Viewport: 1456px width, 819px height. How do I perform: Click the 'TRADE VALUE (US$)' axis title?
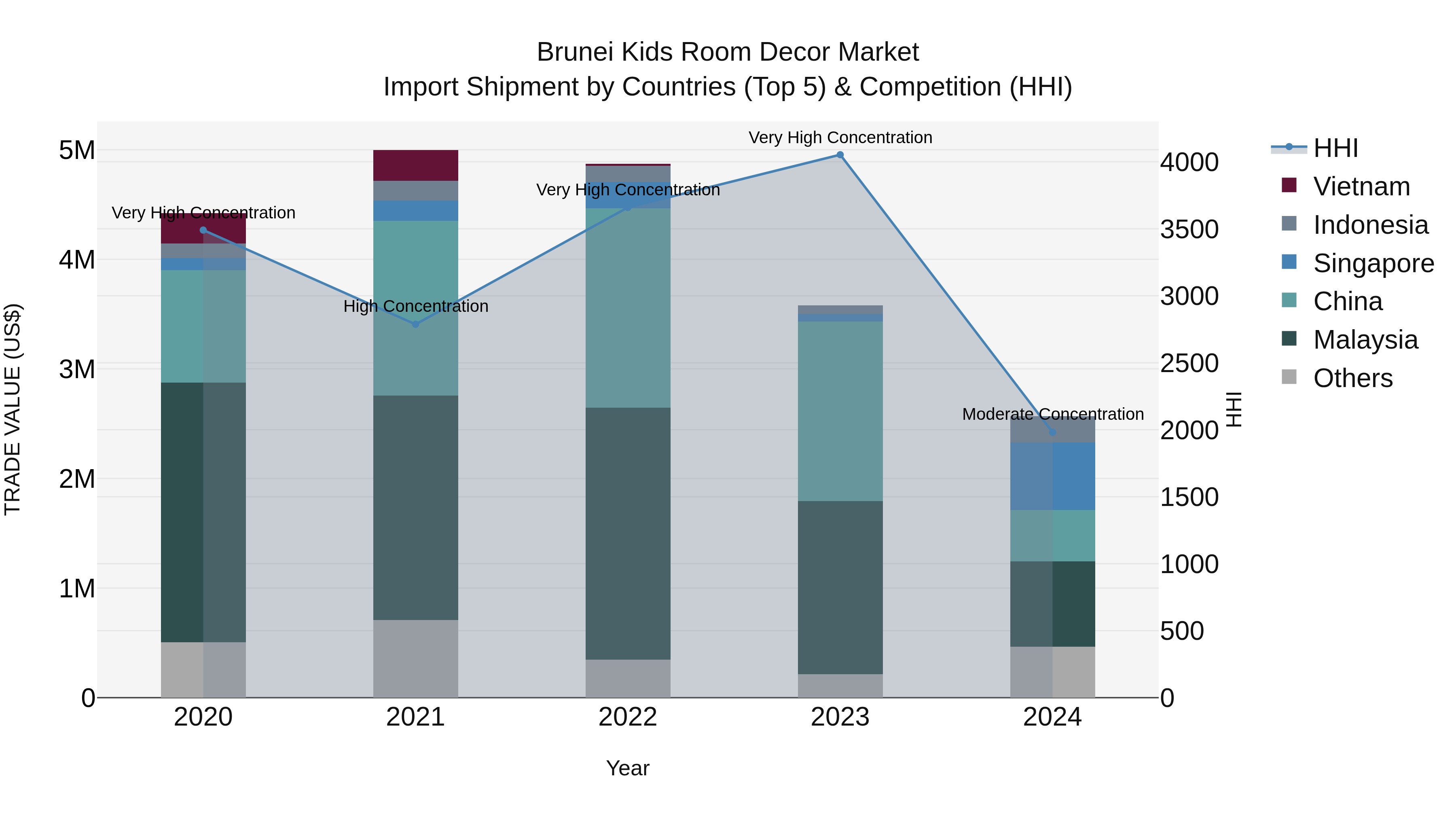click(13, 409)
